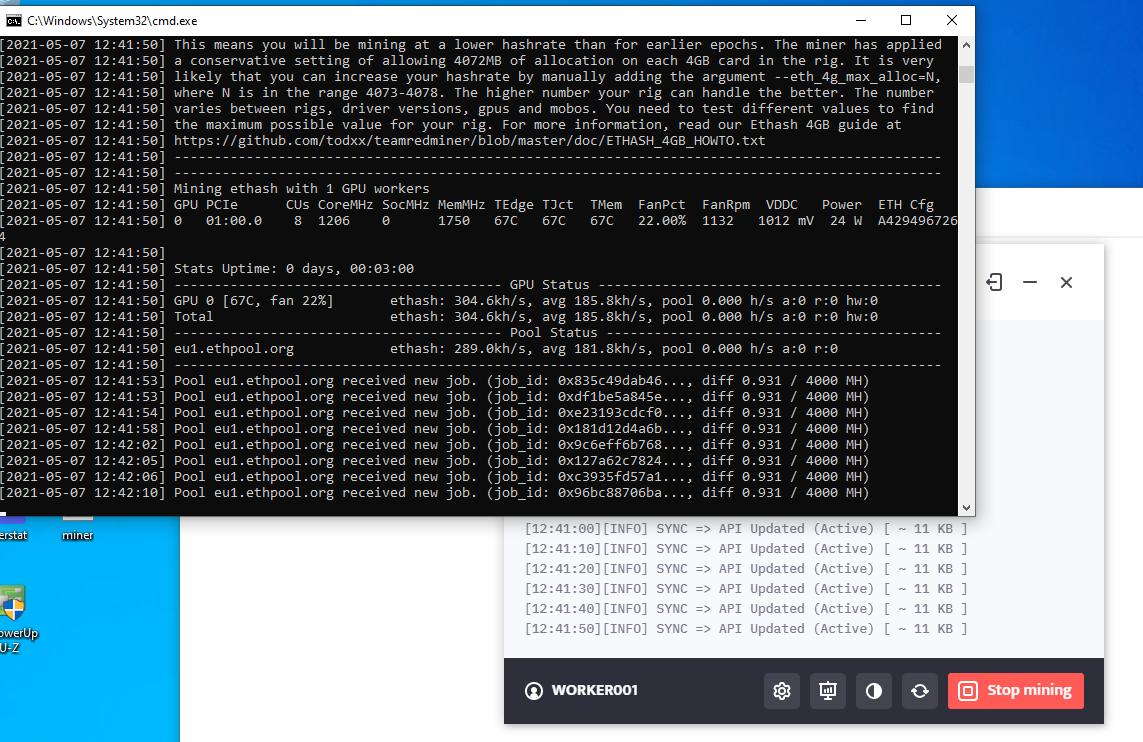Click the WORKER001 user avatar icon

tap(534, 691)
